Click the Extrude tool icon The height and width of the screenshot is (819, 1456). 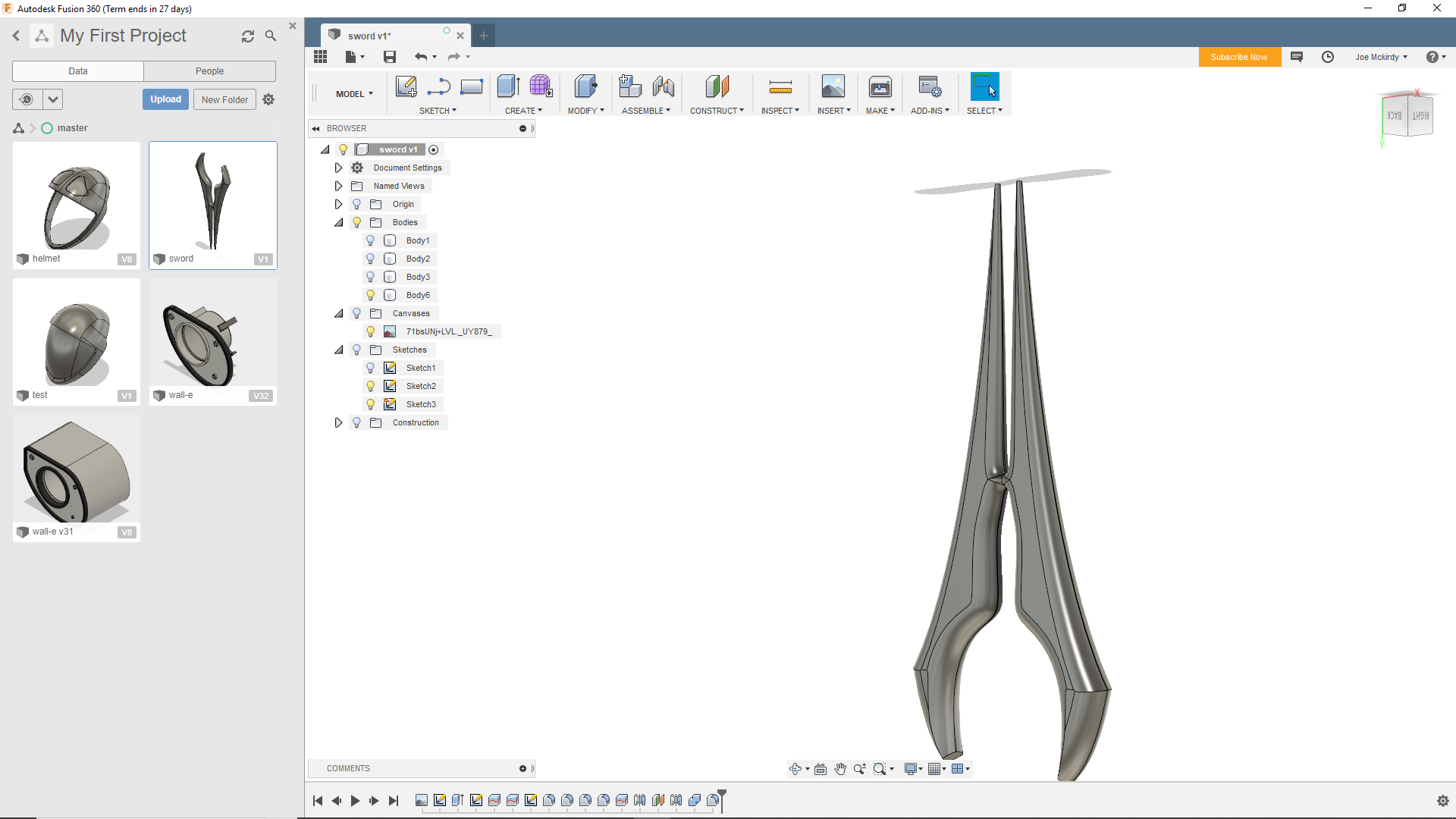coord(508,86)
